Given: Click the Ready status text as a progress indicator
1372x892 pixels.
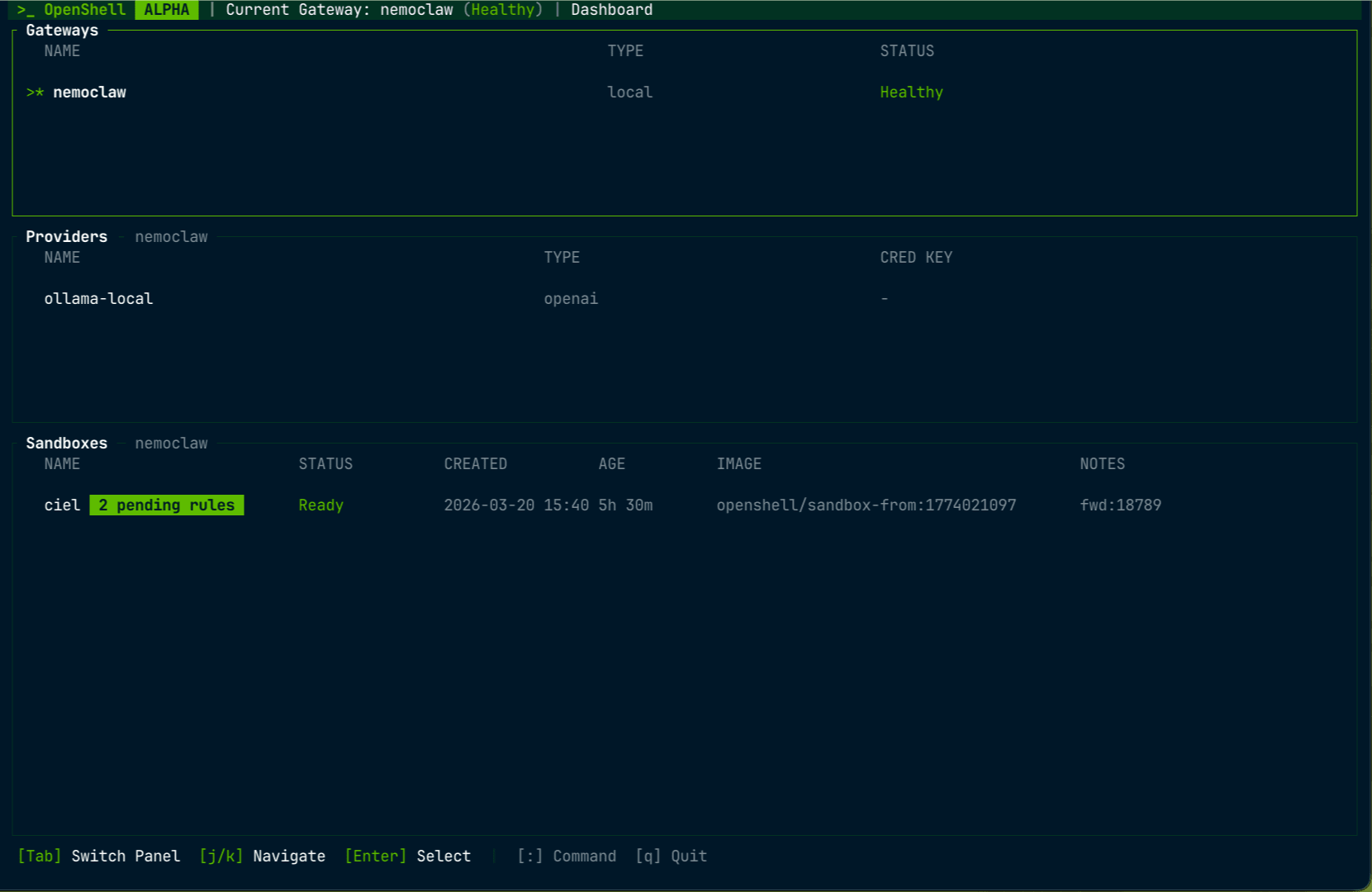Looking at the screenshot, I should click(x=320, y=505).
